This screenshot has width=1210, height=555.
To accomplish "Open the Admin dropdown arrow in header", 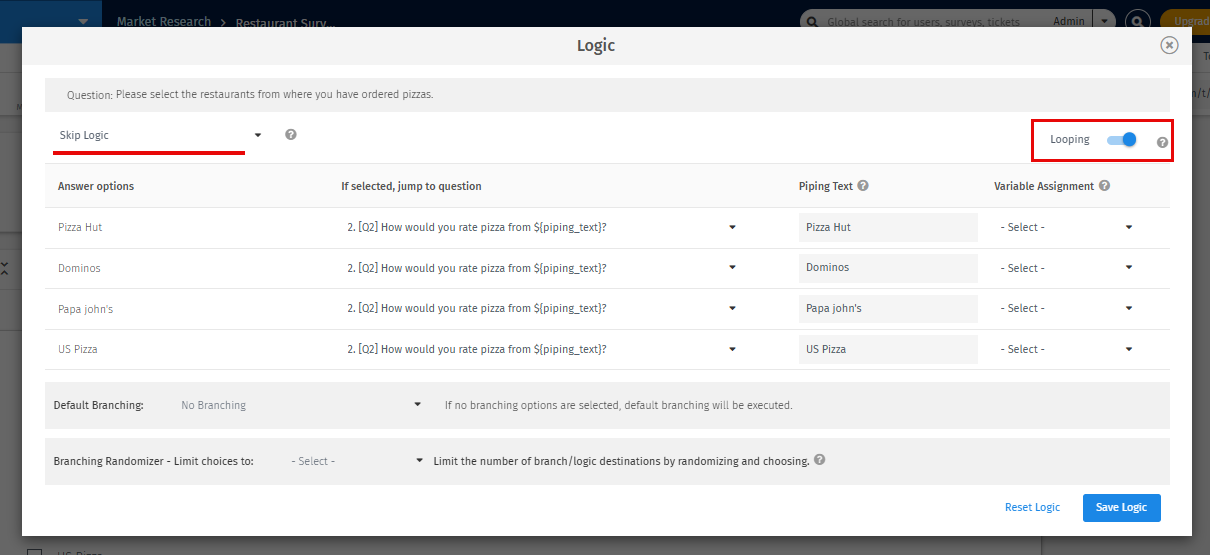I will coord(1104,21).
